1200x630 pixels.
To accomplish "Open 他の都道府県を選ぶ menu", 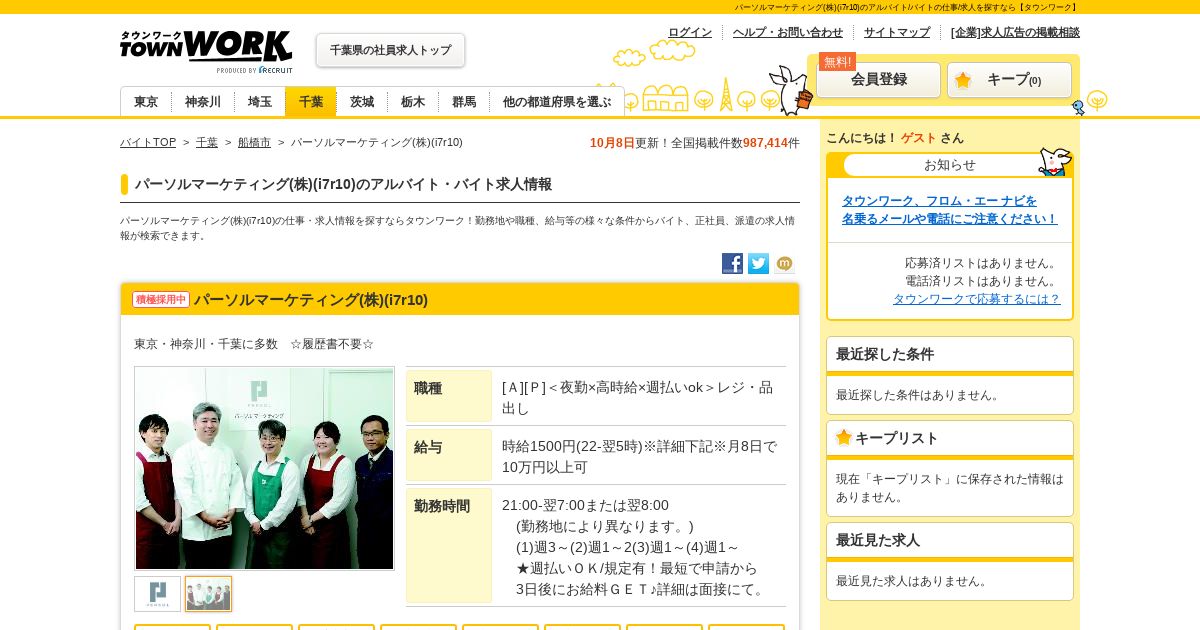I will [557, 102].
